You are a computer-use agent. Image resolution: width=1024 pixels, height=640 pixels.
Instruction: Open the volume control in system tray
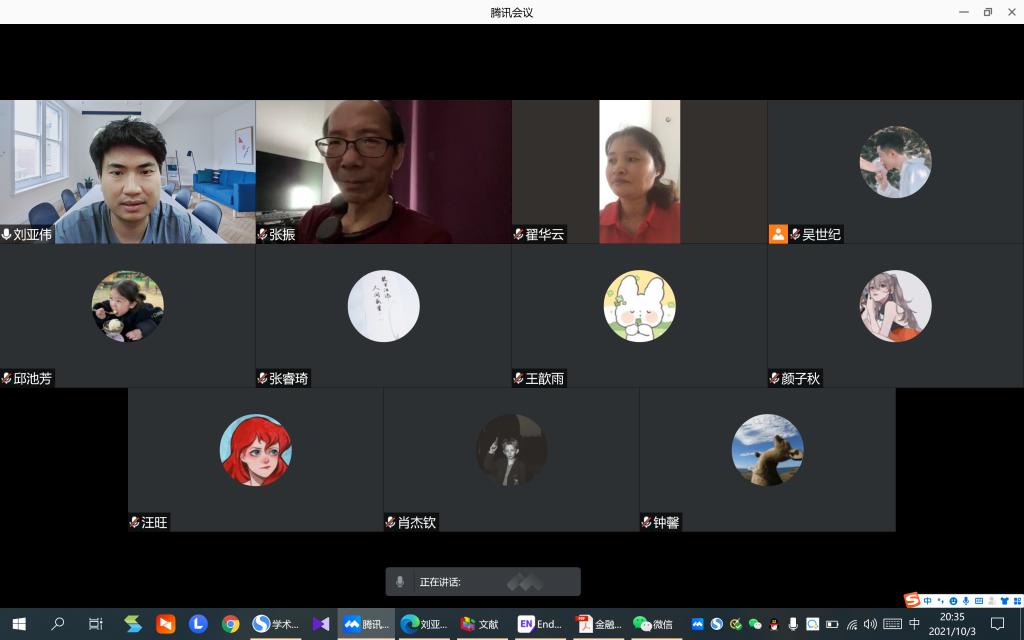(870, 624)
